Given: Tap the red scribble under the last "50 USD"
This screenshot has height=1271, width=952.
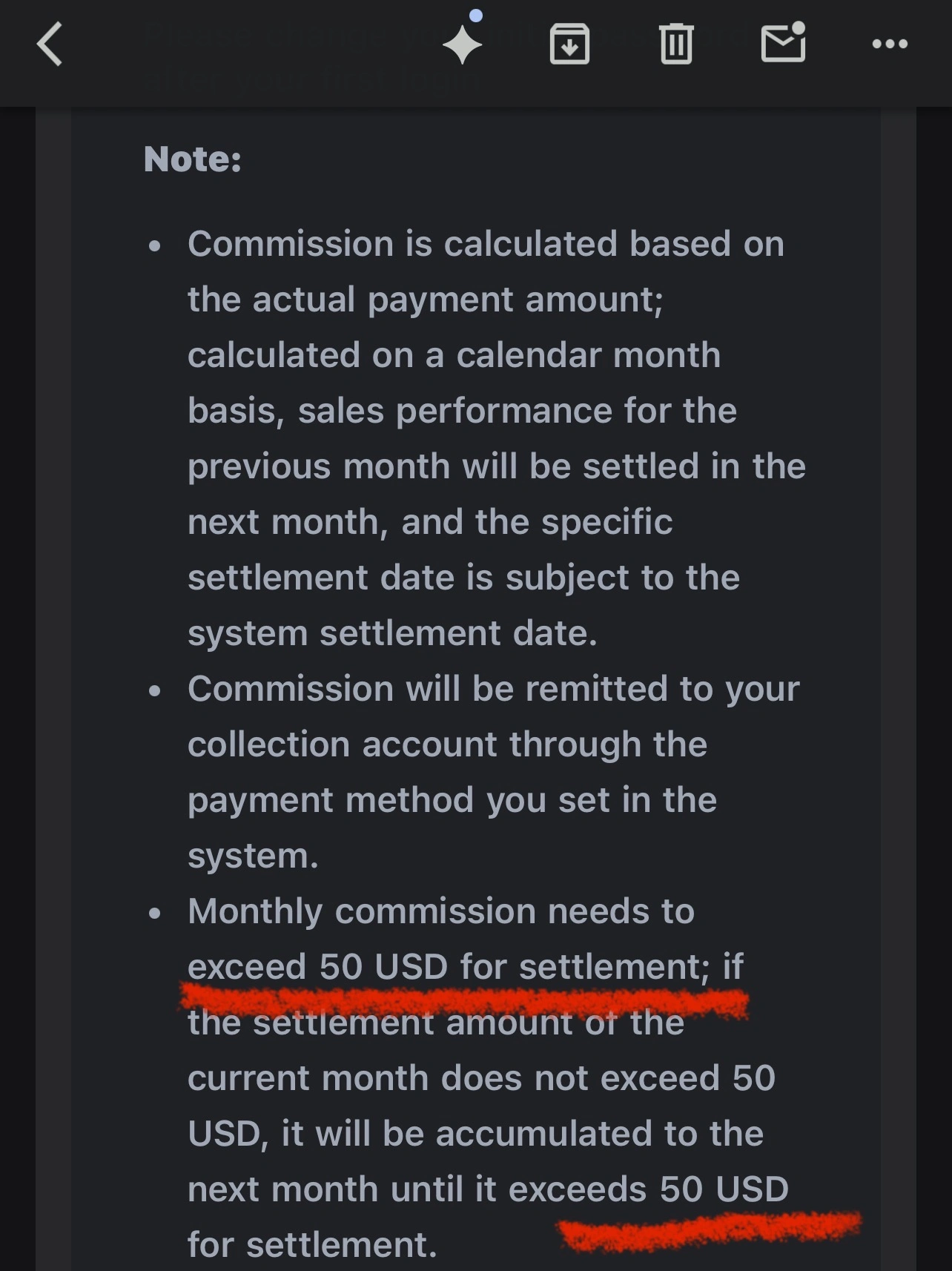Looking at the screenshot, I should (x=709, y=1231).
